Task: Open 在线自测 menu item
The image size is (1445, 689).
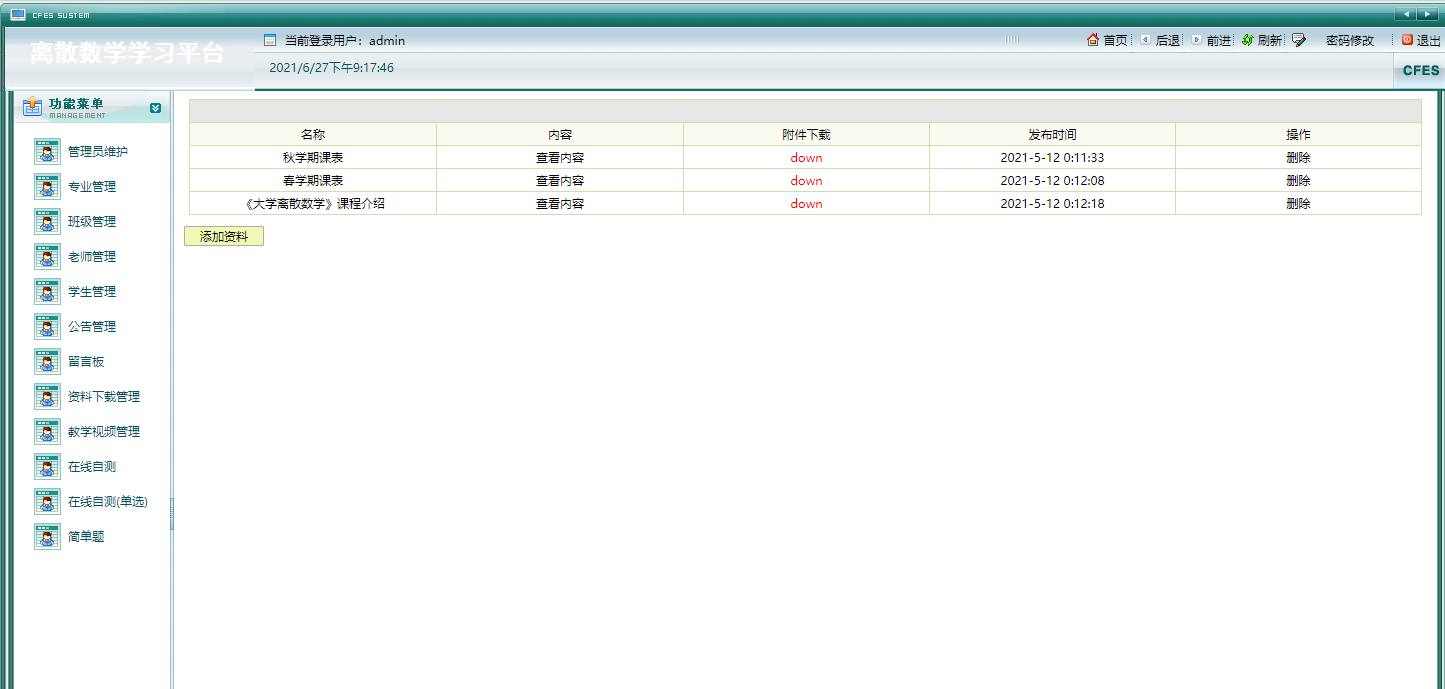Action: (x=92, y=467)
